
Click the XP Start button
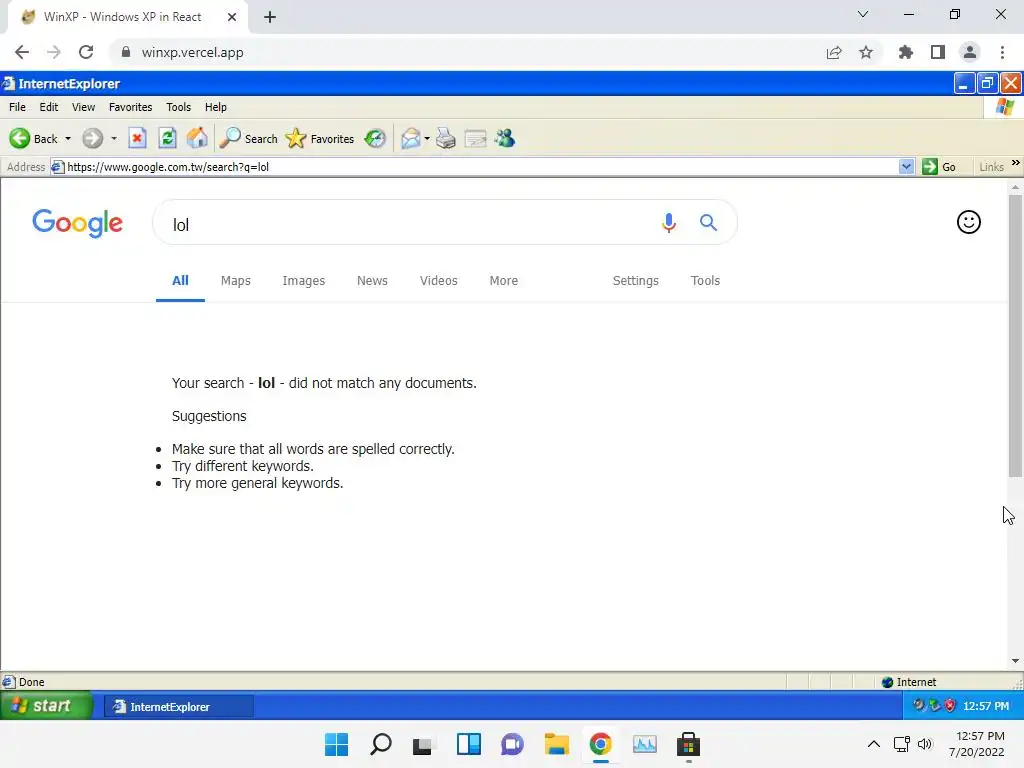[46, 706]
